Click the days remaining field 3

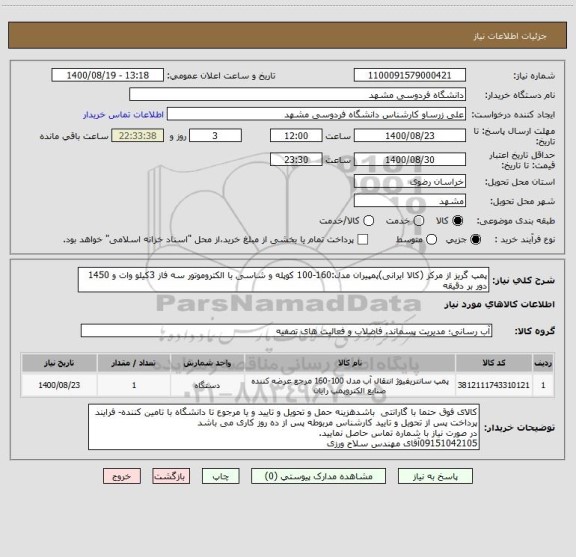[215, 136]
